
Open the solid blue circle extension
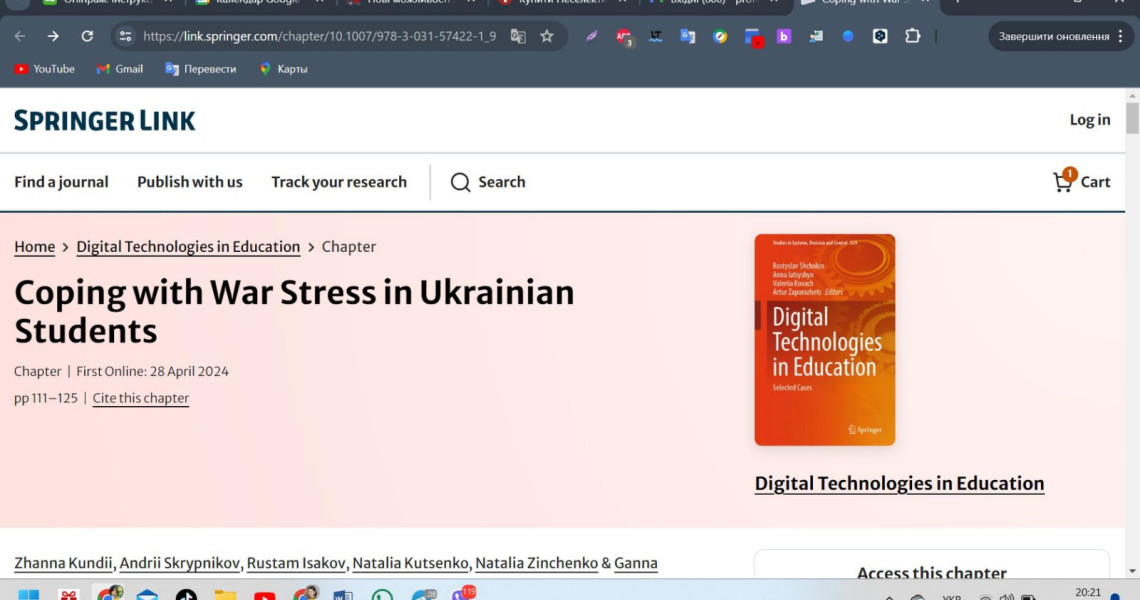[x=848, y=36]
